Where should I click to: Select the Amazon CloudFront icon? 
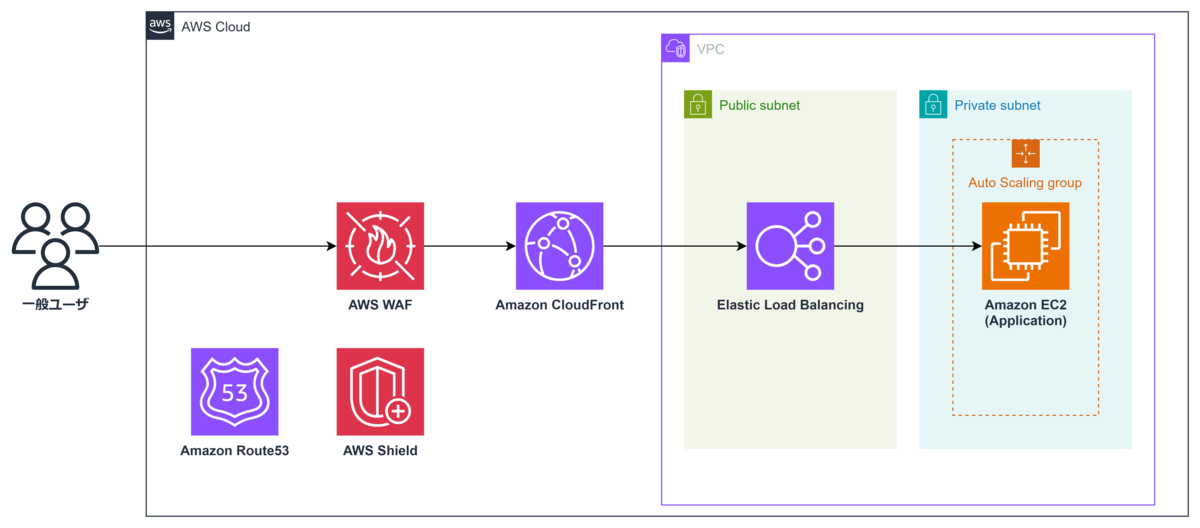[x=560, y=246]
